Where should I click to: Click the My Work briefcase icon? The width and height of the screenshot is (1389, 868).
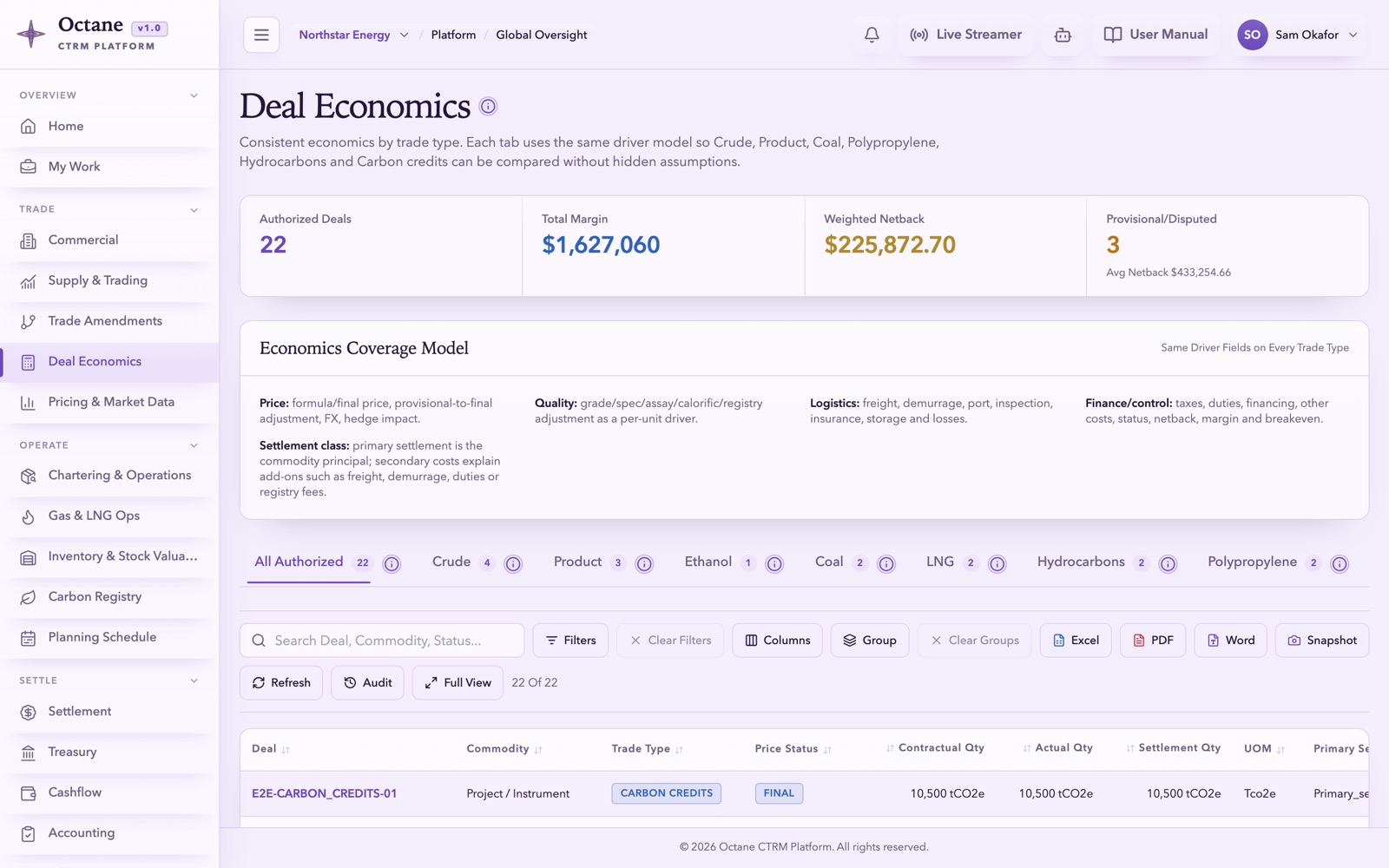click(x=29, y=167)
